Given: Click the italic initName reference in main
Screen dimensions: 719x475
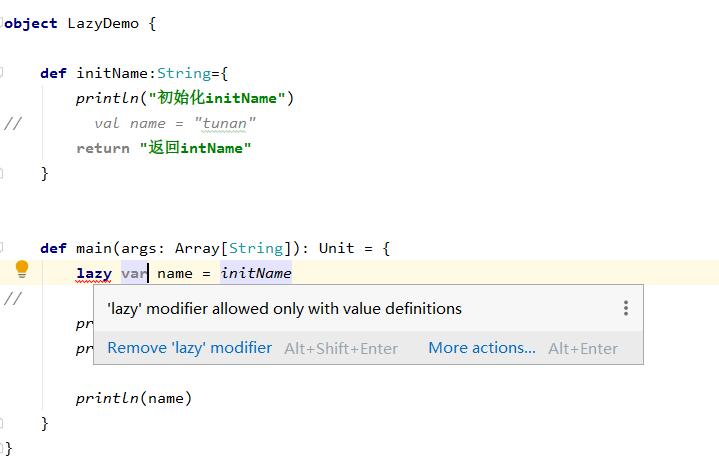Looking at the screenshot, I should pyautogui.click(x=256, y=273).
